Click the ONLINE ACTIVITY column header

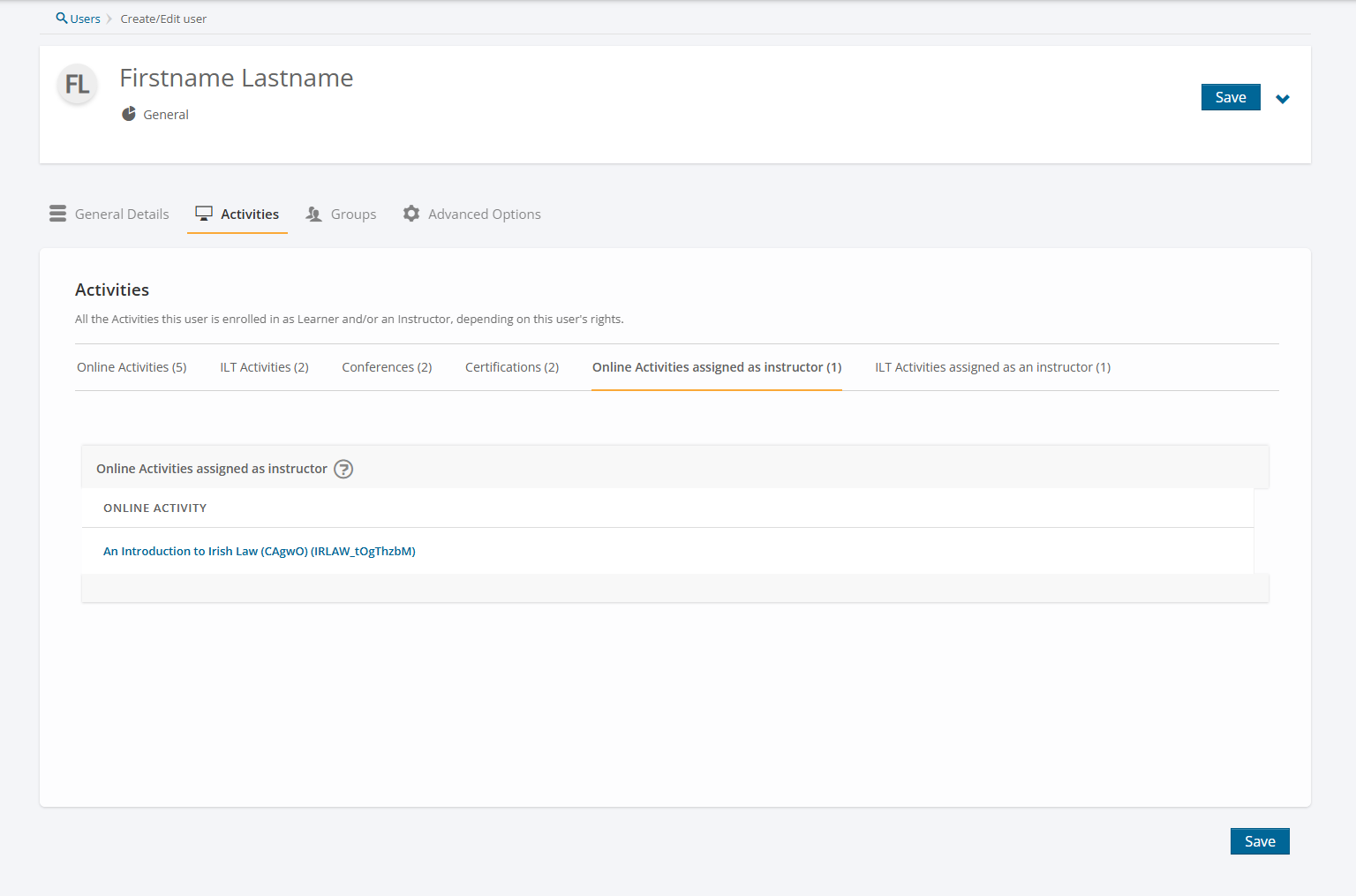tap(155, 508)
